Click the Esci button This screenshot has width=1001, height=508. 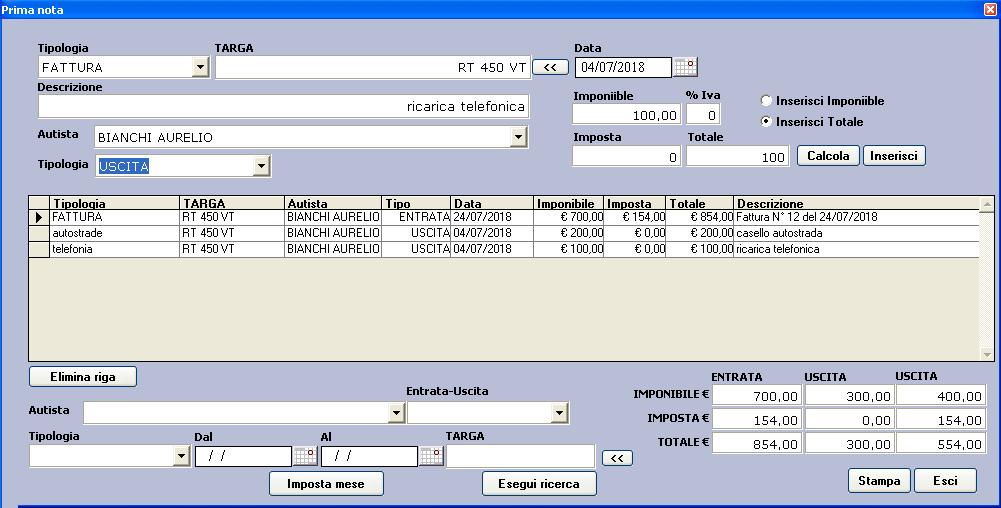(x=945, y=481)
